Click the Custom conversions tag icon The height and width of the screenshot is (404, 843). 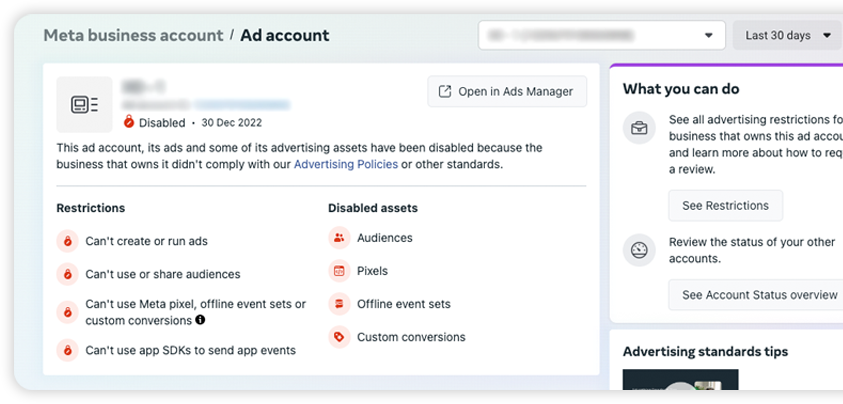click(x=339, y=337)
